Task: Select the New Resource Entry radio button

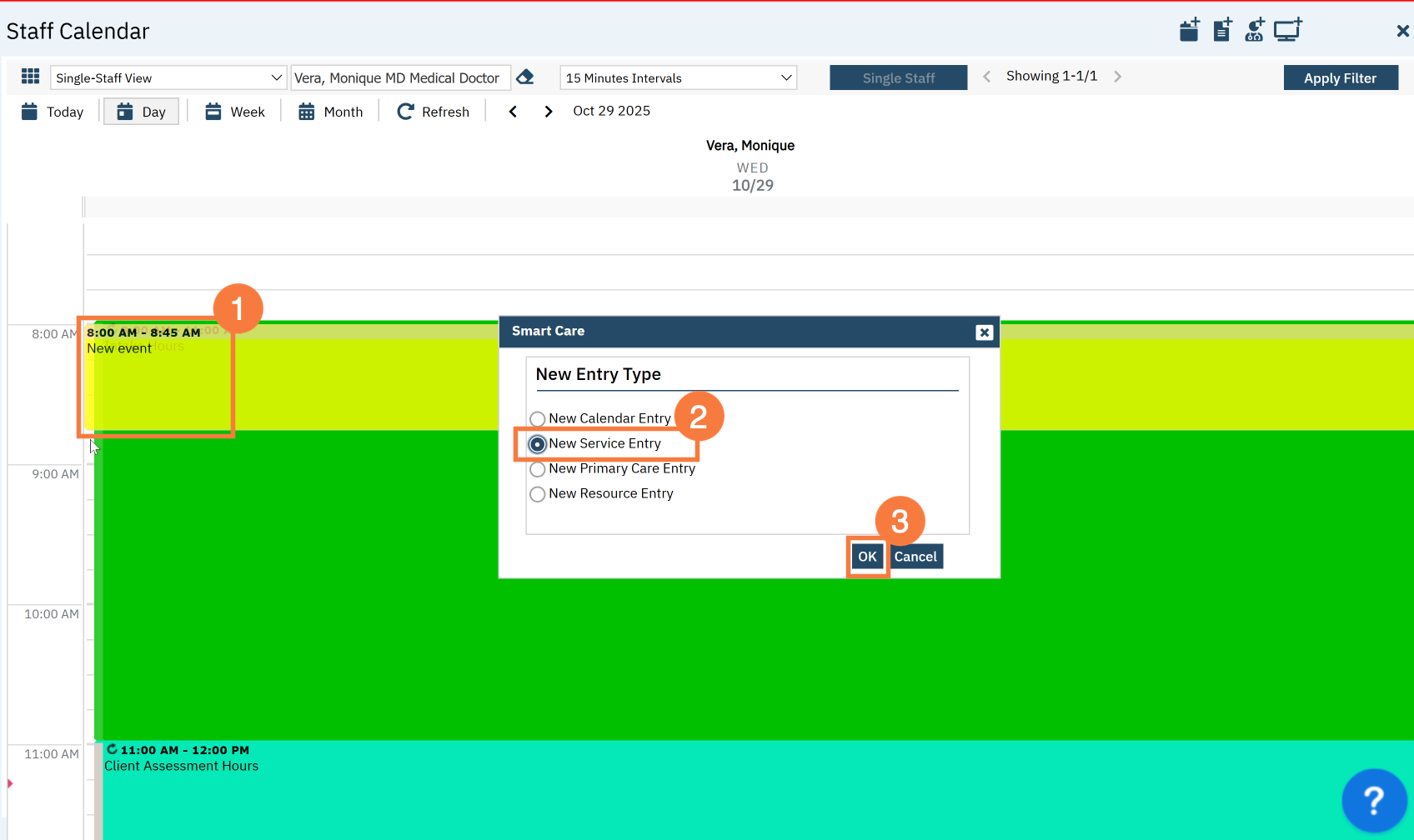Action: (x=538, y=494)
